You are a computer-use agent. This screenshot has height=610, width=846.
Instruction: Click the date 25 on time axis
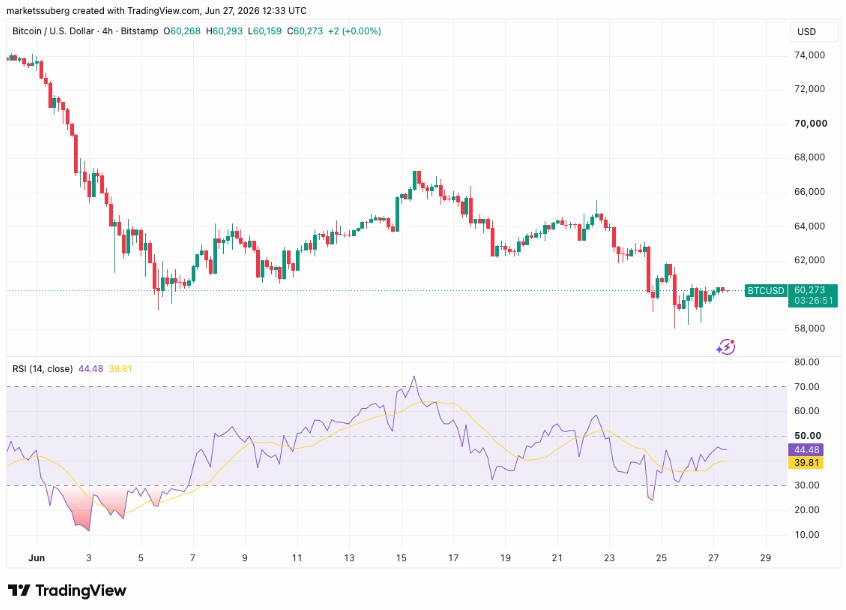click(661, 558)
